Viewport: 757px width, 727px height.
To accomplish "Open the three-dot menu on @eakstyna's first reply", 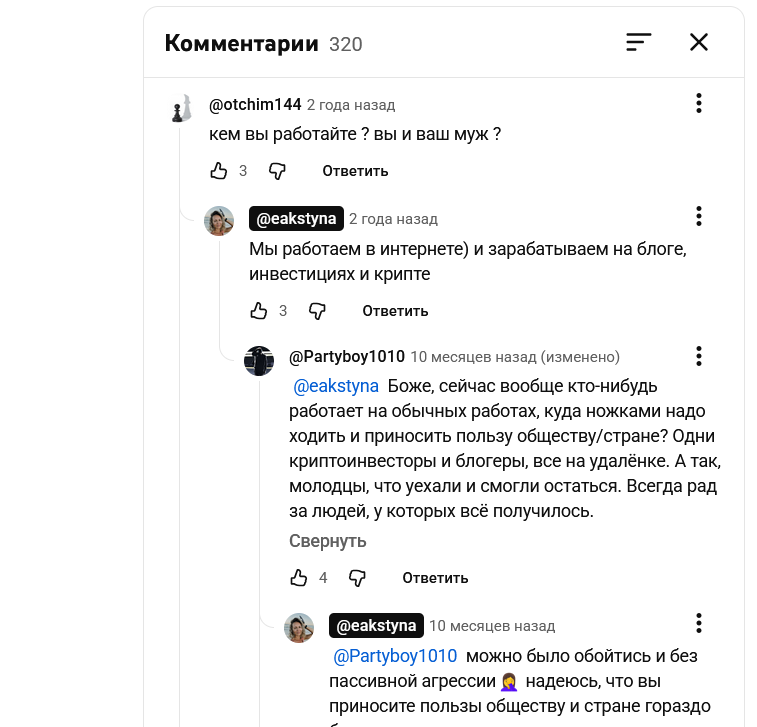I will [x=699, y=216].
